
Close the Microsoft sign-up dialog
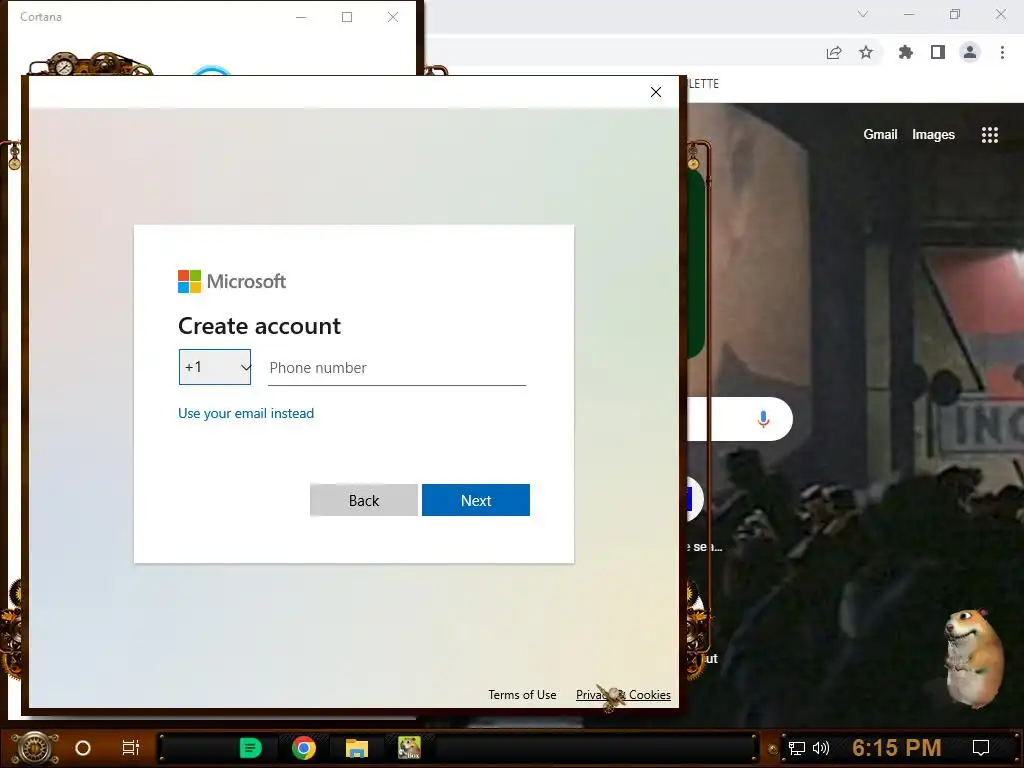[x=656, y=92]
